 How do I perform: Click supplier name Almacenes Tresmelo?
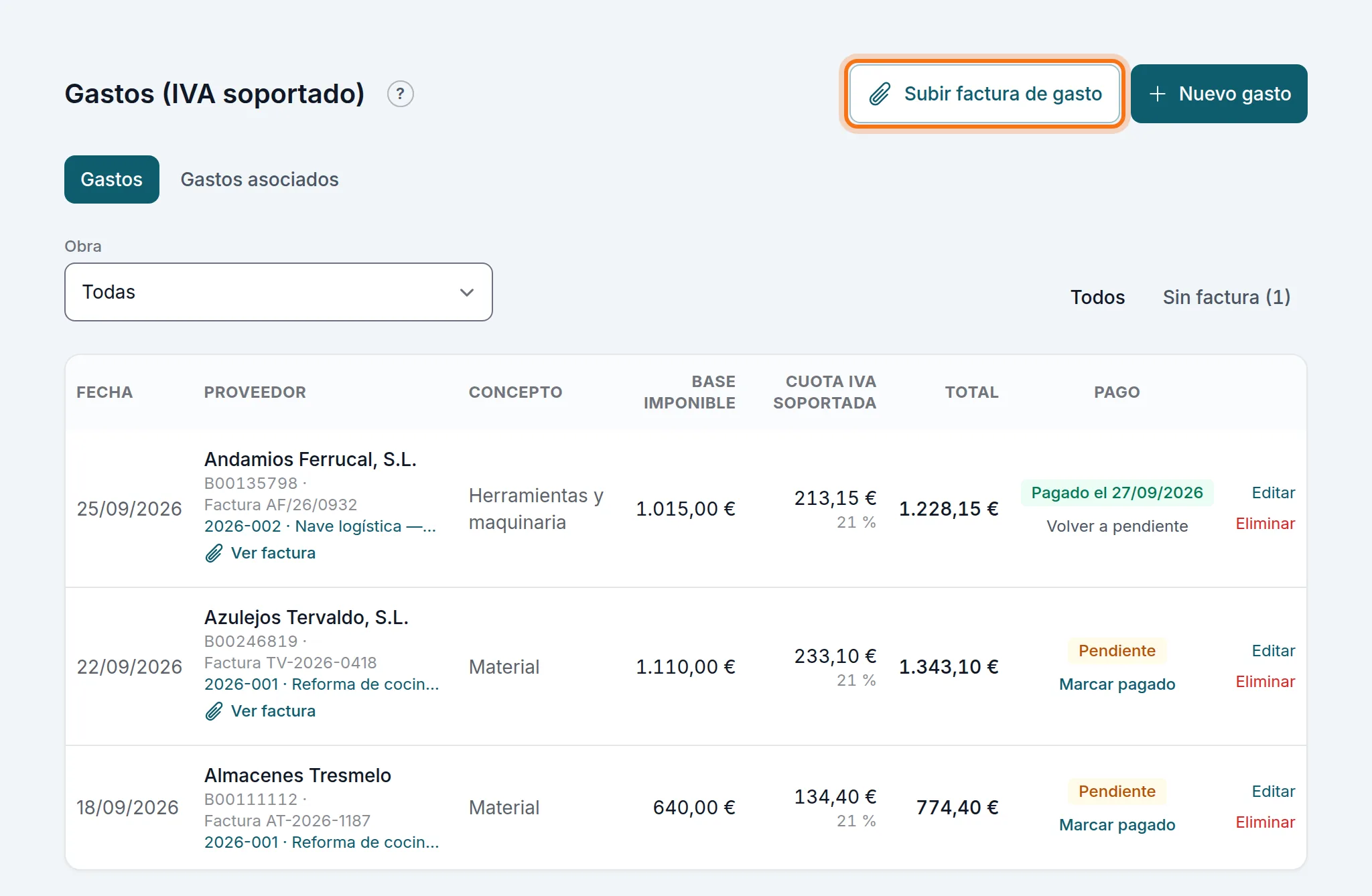297,775
